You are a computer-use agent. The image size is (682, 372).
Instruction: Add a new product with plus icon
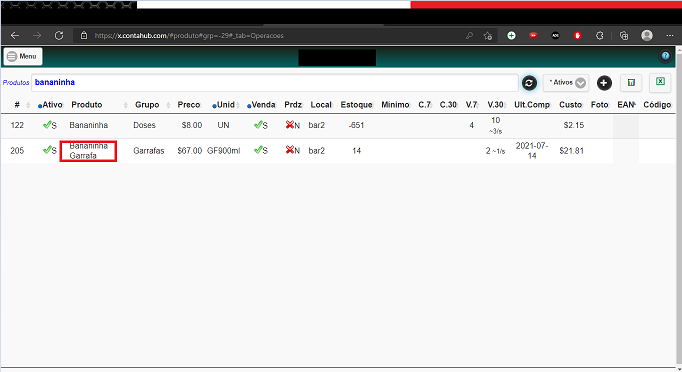604,83
